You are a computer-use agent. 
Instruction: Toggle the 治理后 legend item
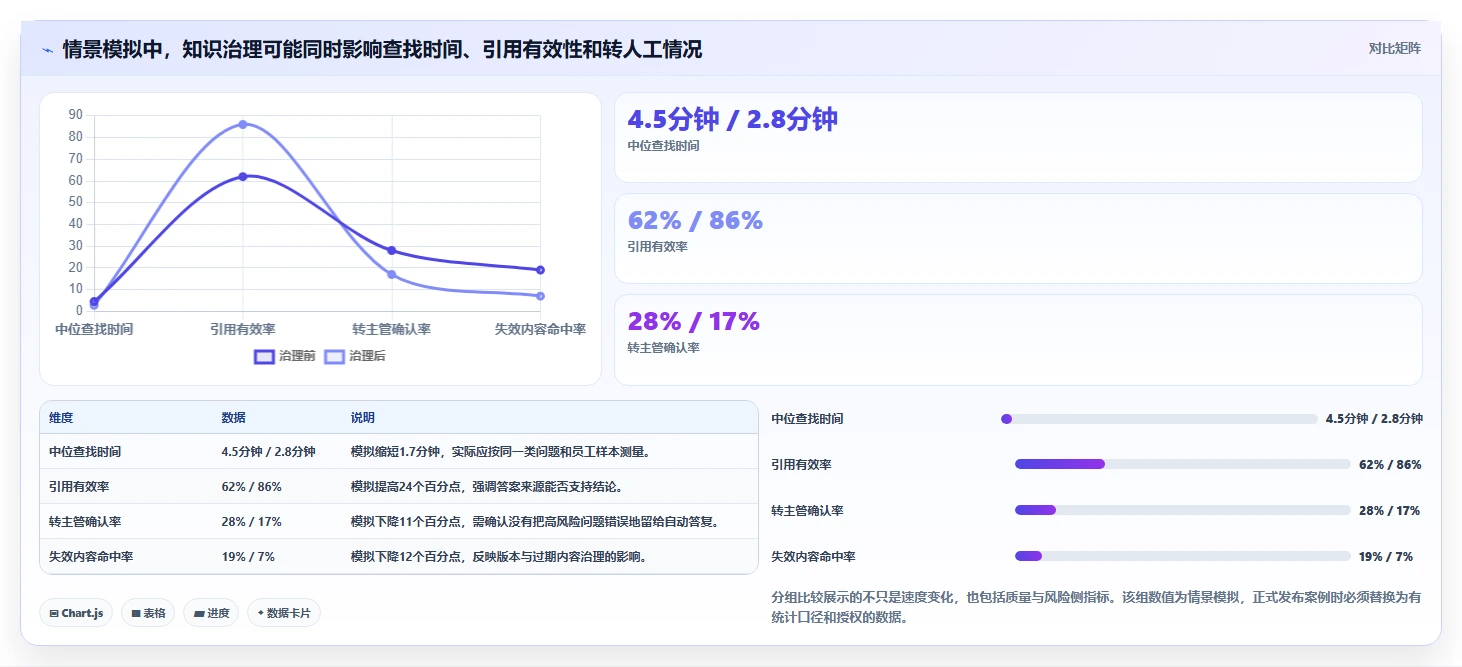click(355, 356)
